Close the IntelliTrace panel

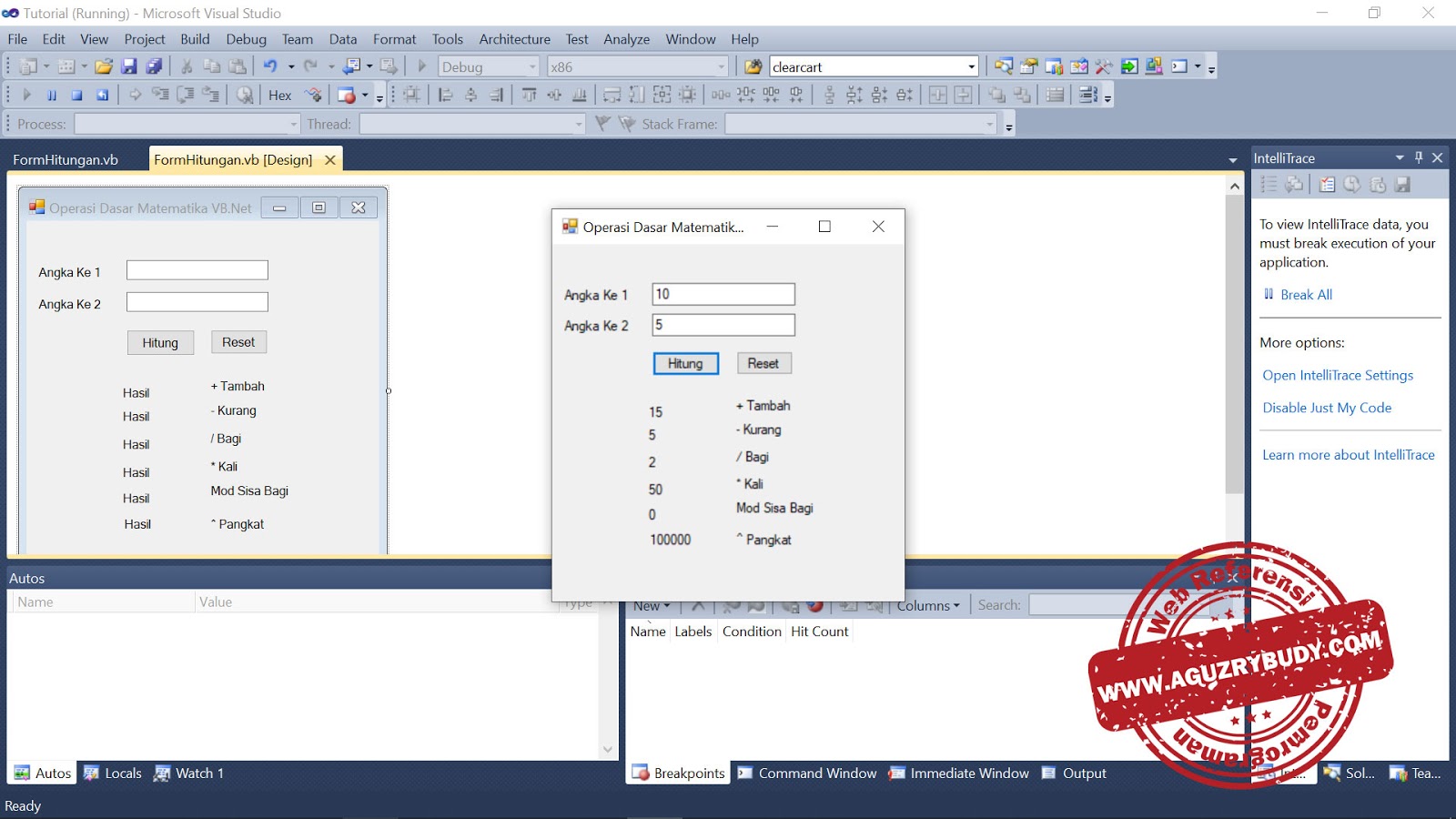(x=1438, y=157)
